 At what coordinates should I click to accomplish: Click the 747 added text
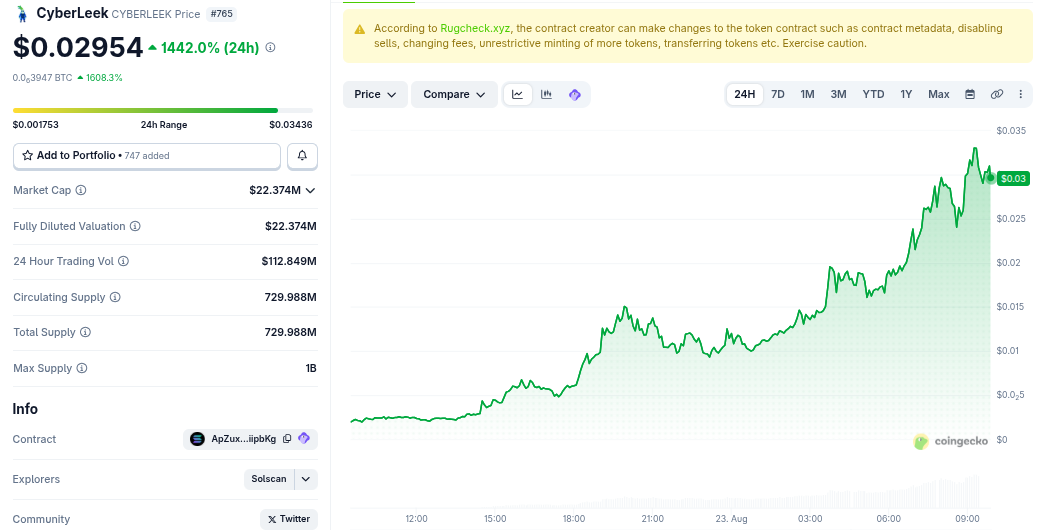147,156
